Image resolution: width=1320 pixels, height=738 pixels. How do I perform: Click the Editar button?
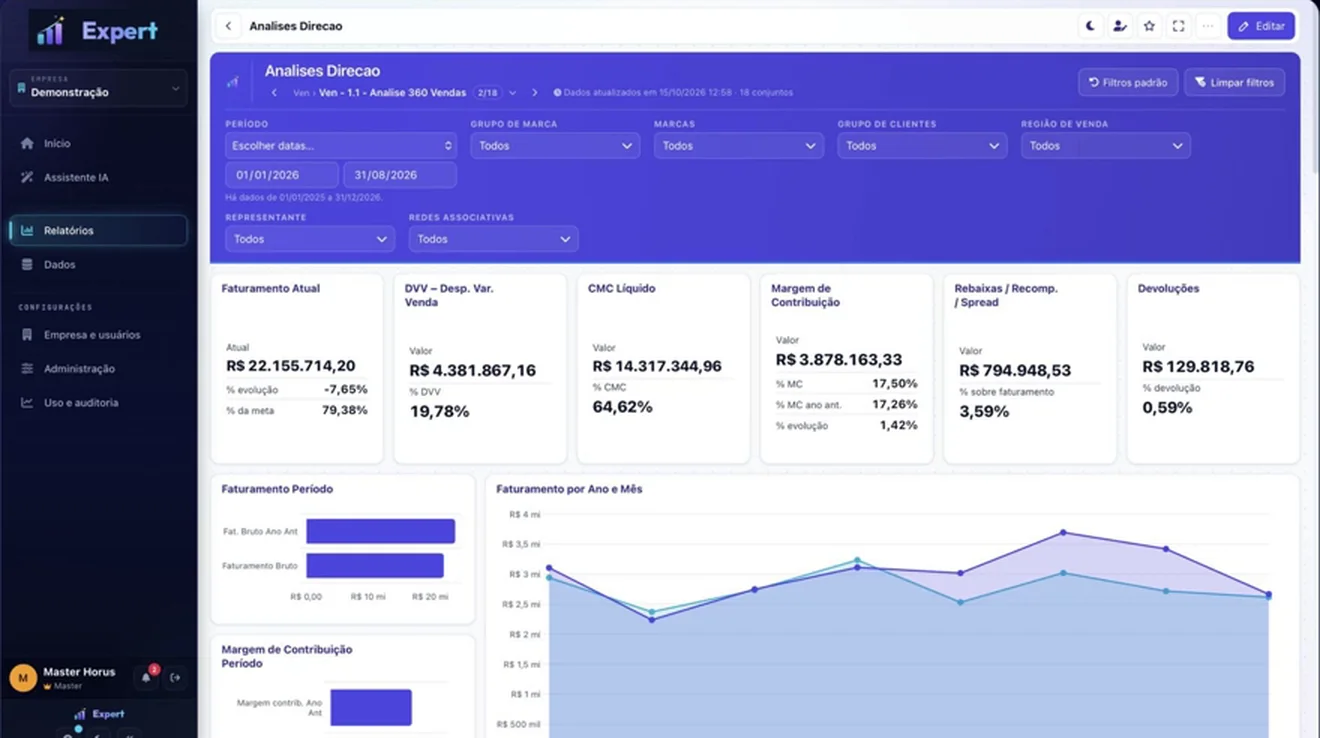(x=1261, y=26)
